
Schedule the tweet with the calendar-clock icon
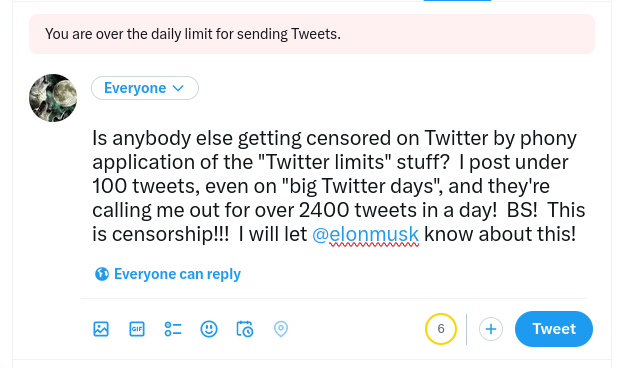[245, 329]
